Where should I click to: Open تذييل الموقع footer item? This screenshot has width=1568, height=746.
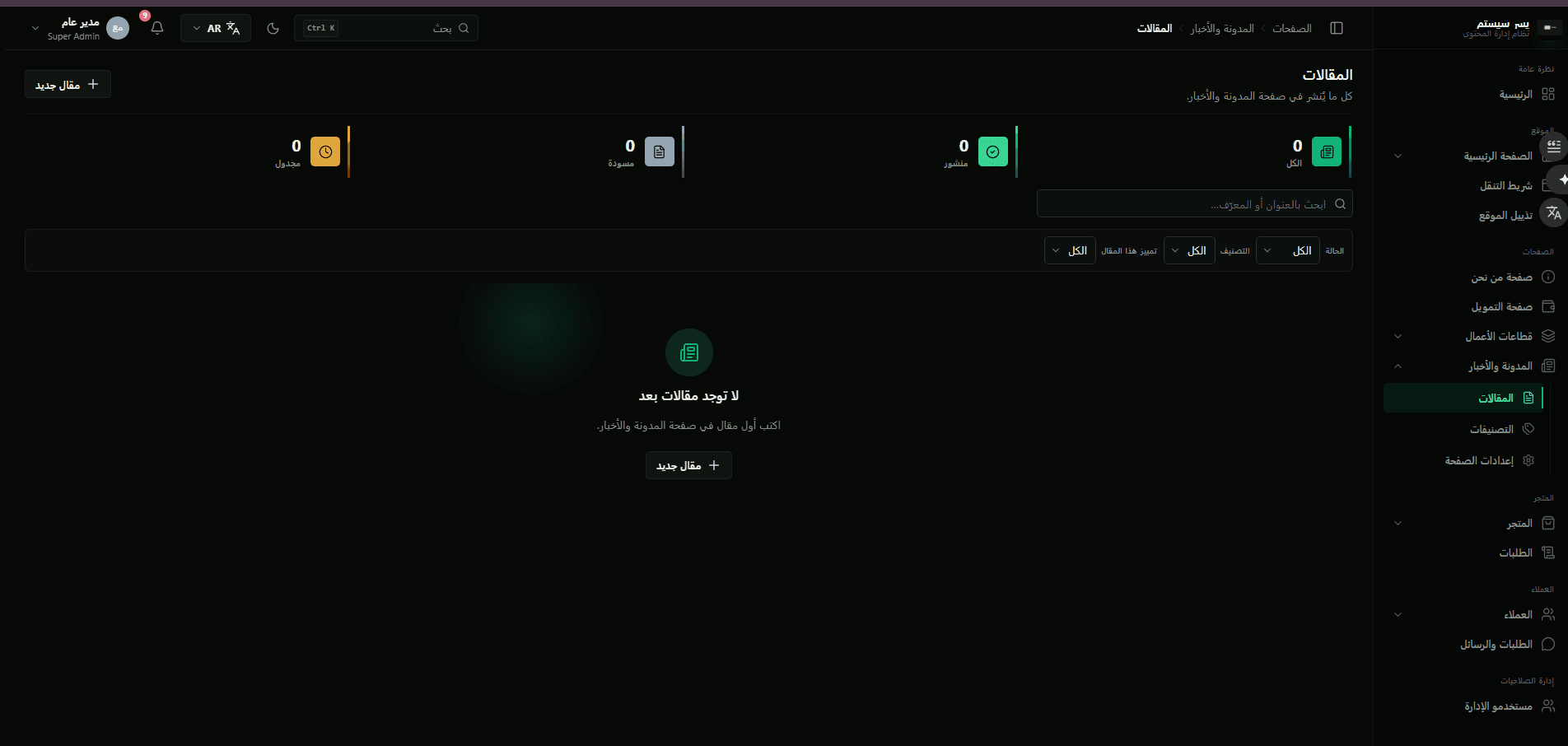(x=1470, y=215)
